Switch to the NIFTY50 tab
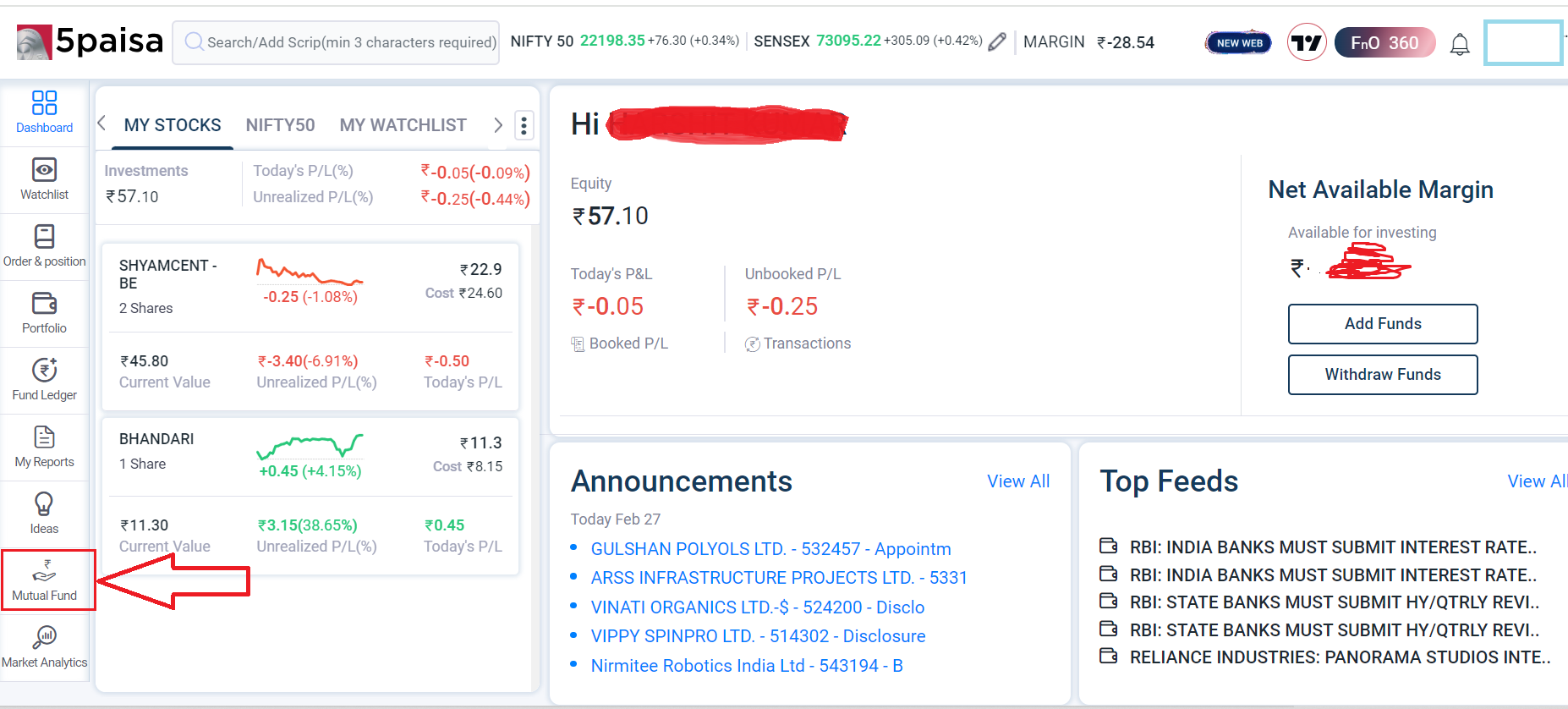The height and width of the screenshot is (709, 1568). [280, 125]
